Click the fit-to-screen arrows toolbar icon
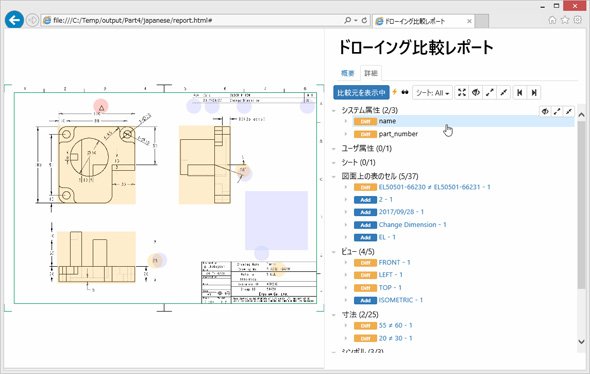This screenshot has width=590, height=374. tap(462, 93)
